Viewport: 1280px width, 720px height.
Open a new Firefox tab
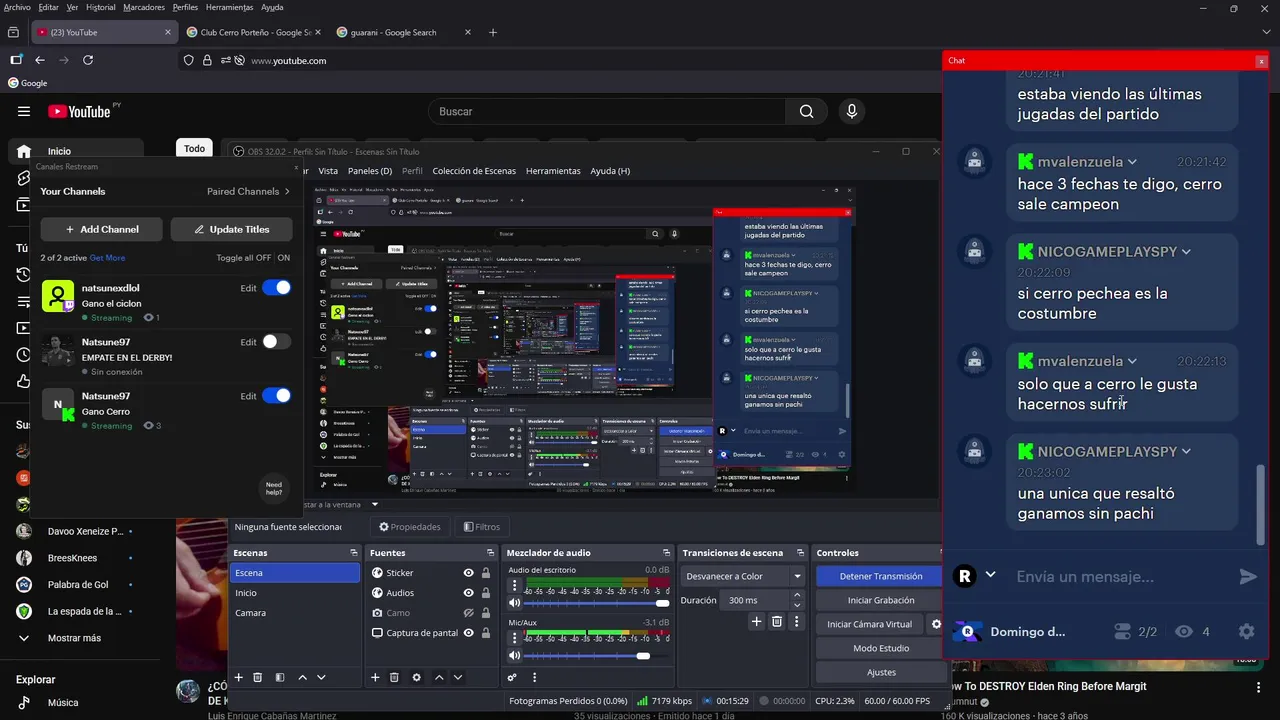point(493,32)
